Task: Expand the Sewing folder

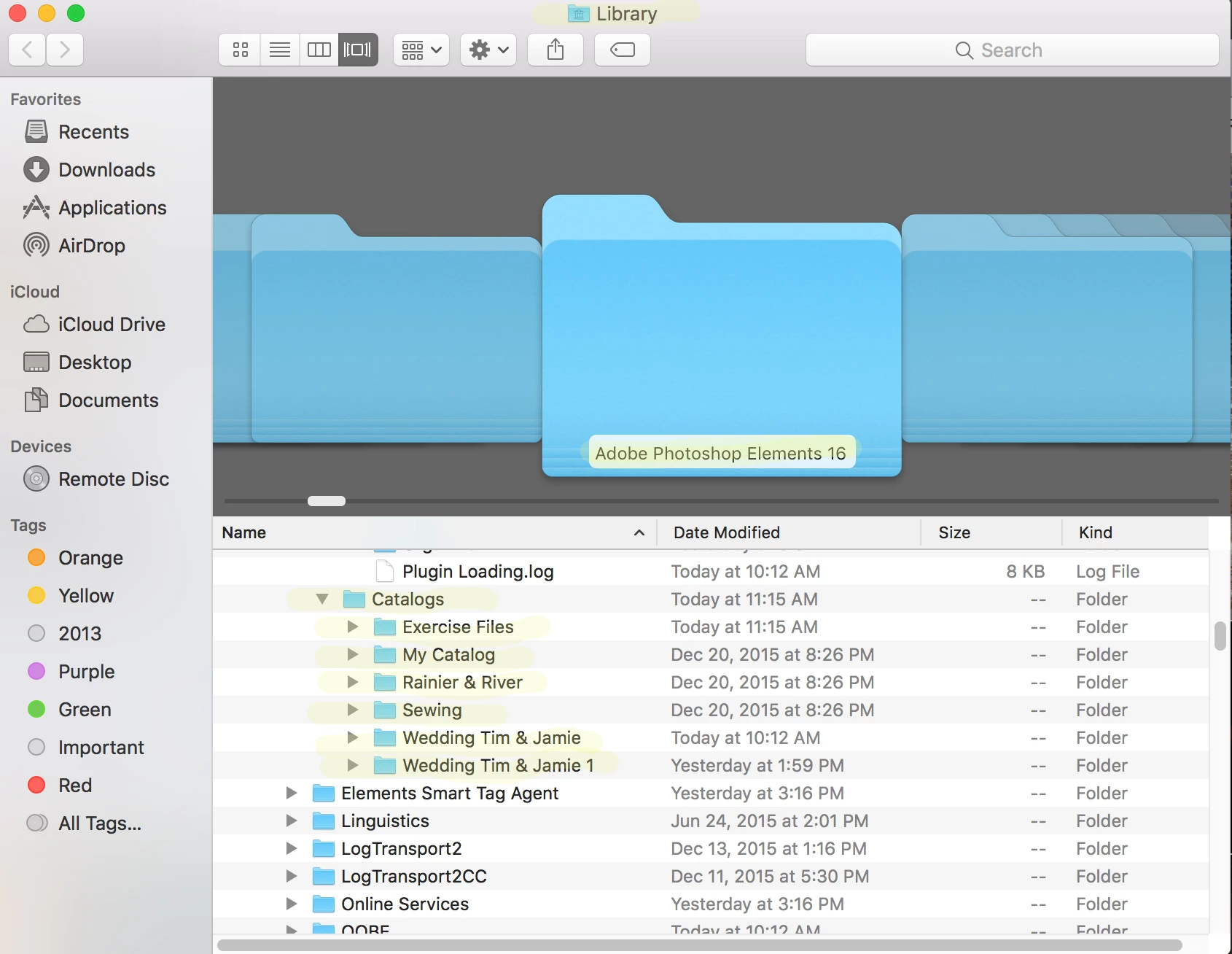Action: point(353,710)
